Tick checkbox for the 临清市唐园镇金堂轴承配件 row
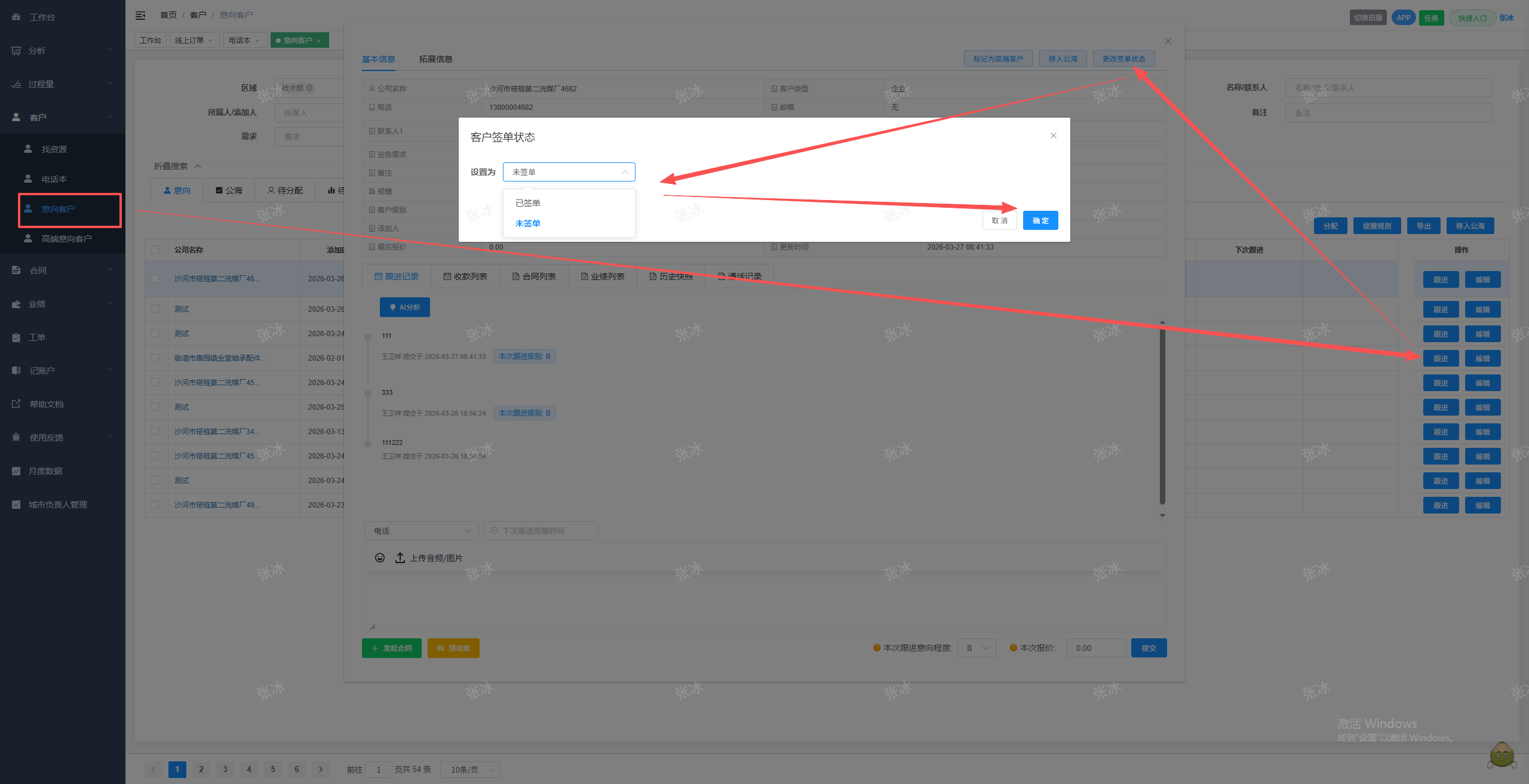1529x784 pixels. 155,358
